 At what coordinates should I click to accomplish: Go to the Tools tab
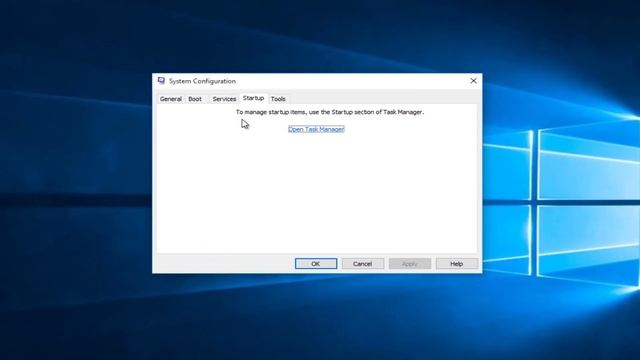[278, 99]
